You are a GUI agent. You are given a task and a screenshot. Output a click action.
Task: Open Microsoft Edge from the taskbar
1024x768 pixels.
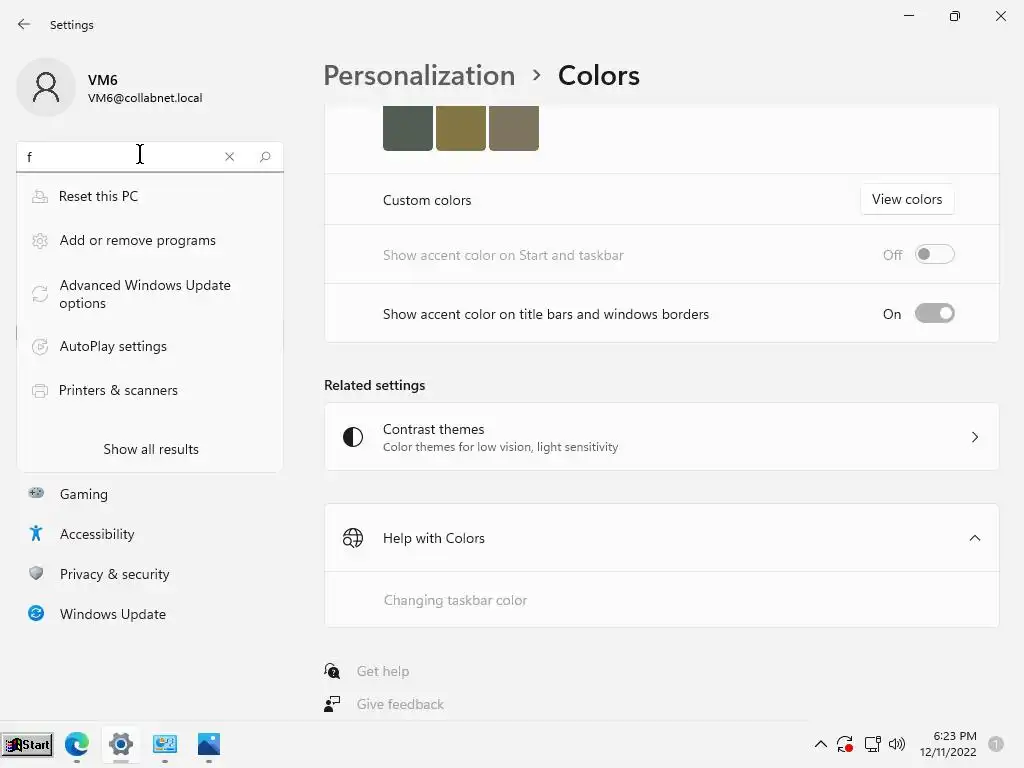coord(77,744)
